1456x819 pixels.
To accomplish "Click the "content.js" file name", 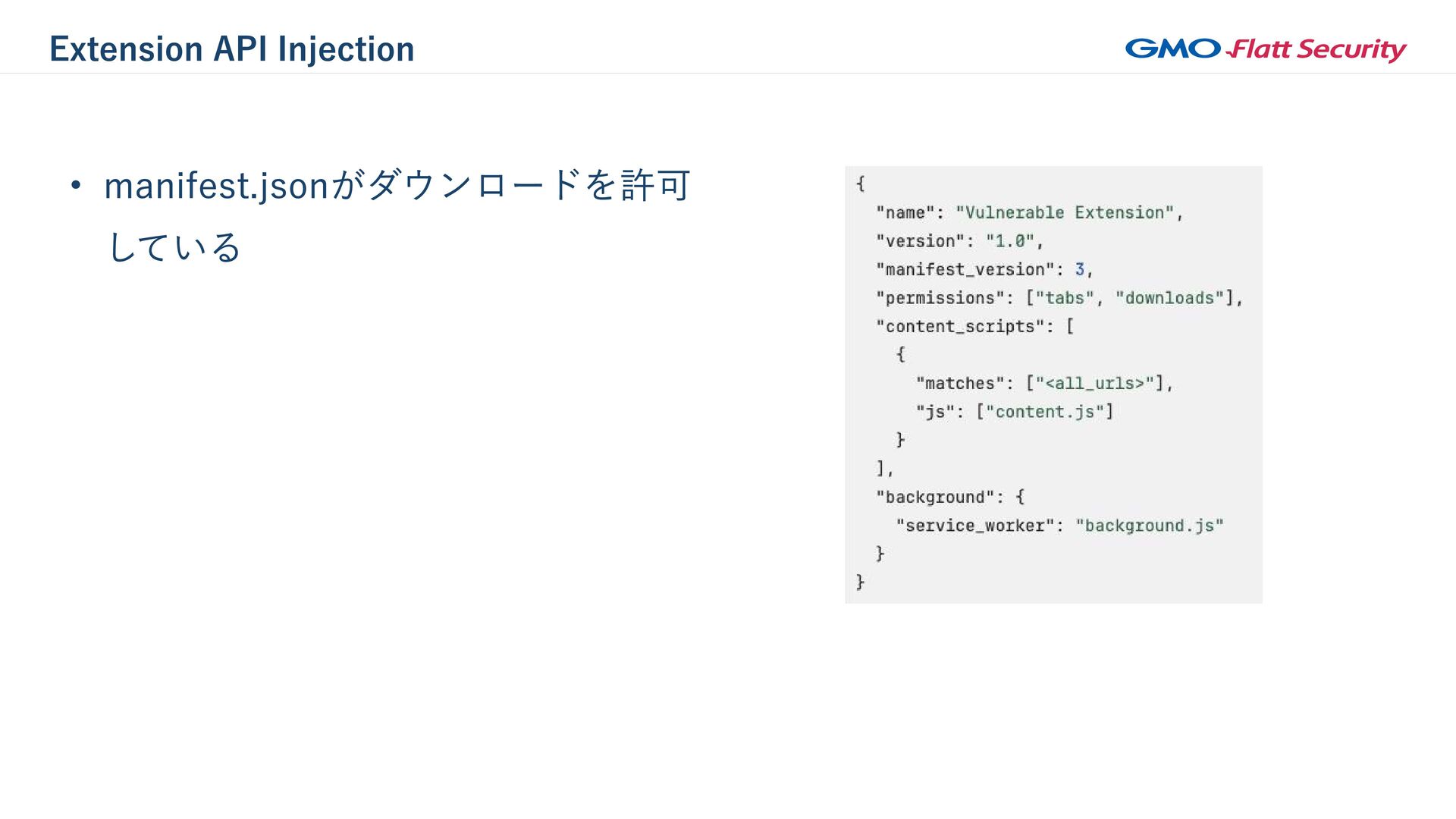I will (1045, 412).
